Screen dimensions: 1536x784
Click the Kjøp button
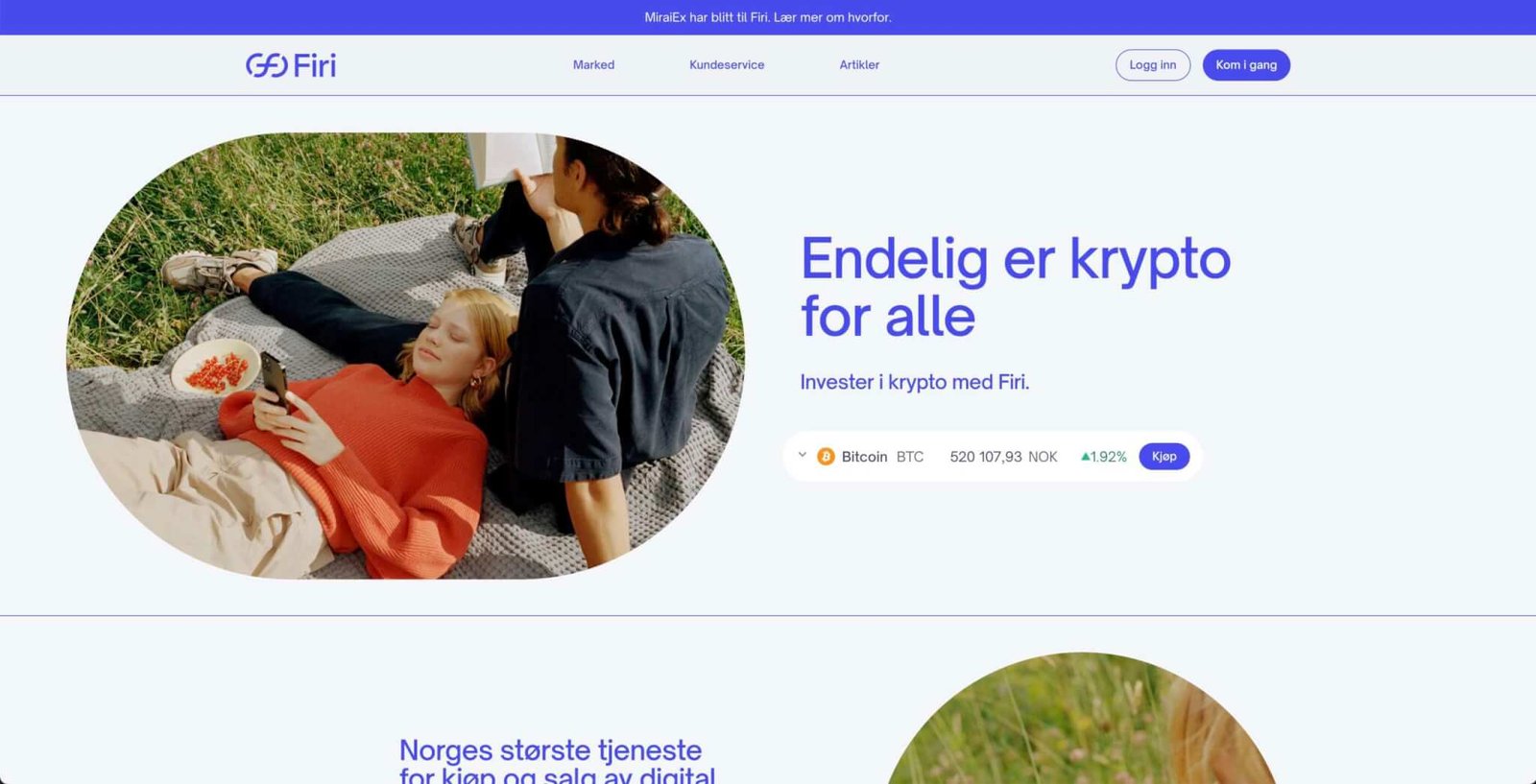coord(1164,457)
